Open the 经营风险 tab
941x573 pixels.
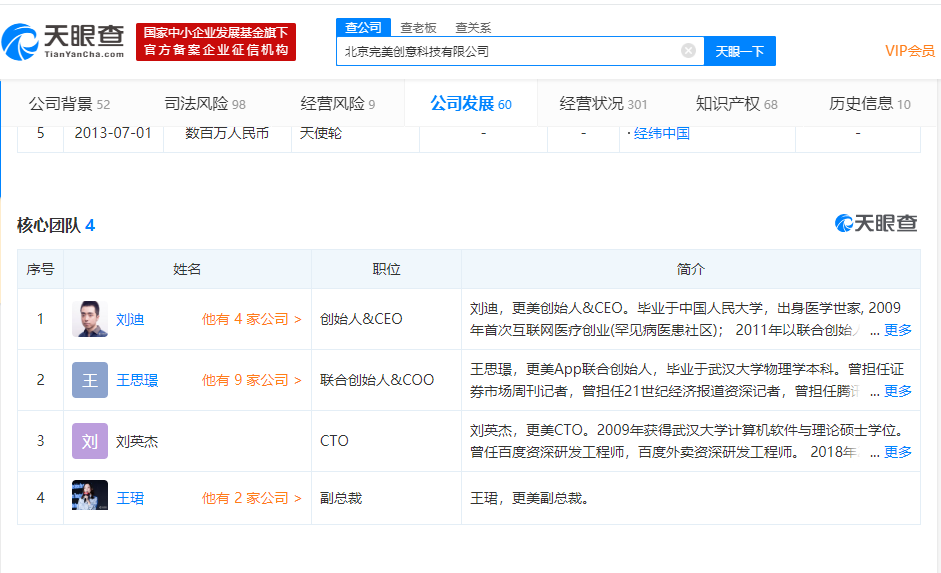coord(338,104)
